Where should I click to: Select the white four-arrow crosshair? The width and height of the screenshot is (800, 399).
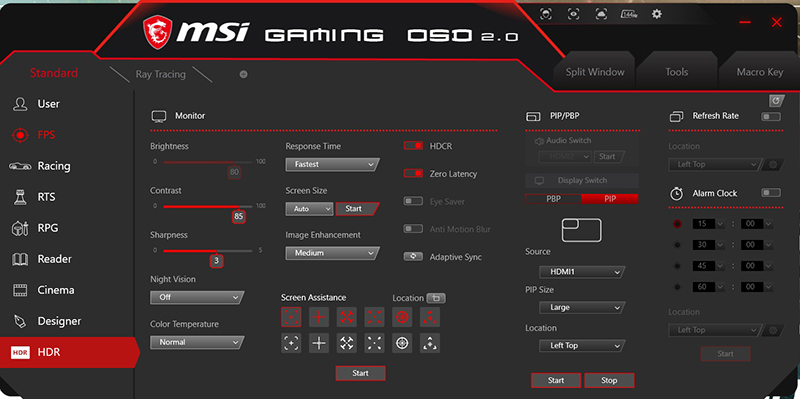click(346, 343)
